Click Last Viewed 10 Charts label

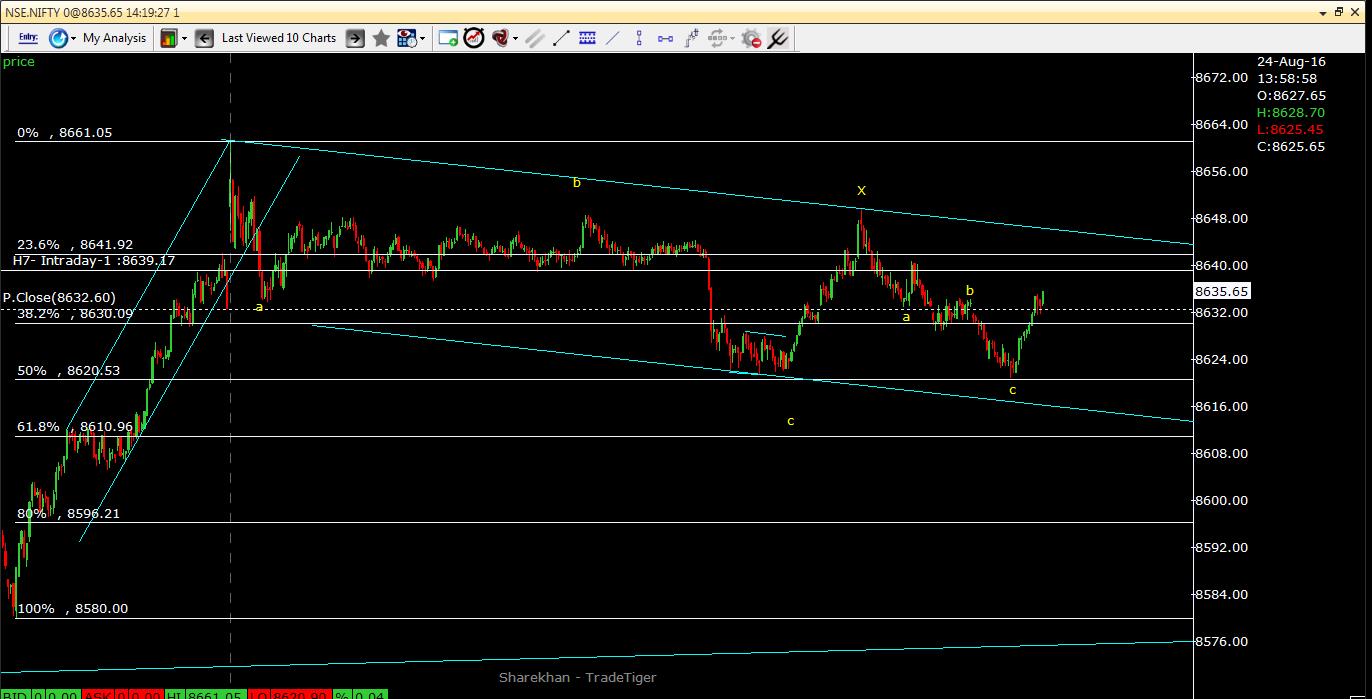click(279, 38)
